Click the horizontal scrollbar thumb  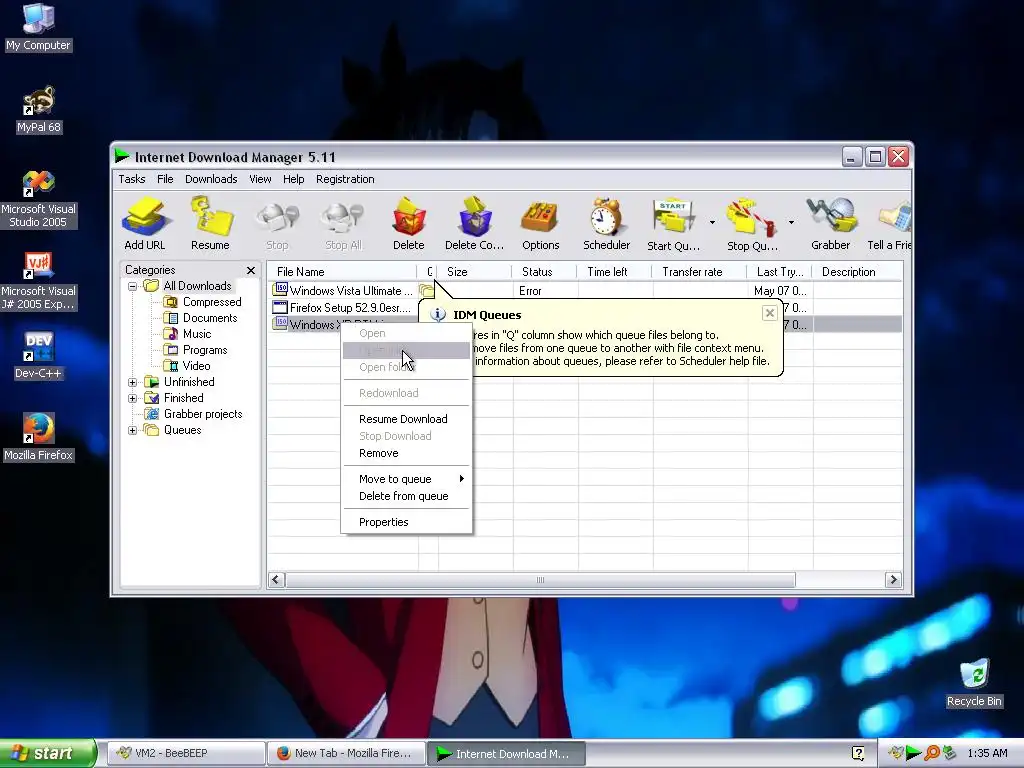point(541,580)
